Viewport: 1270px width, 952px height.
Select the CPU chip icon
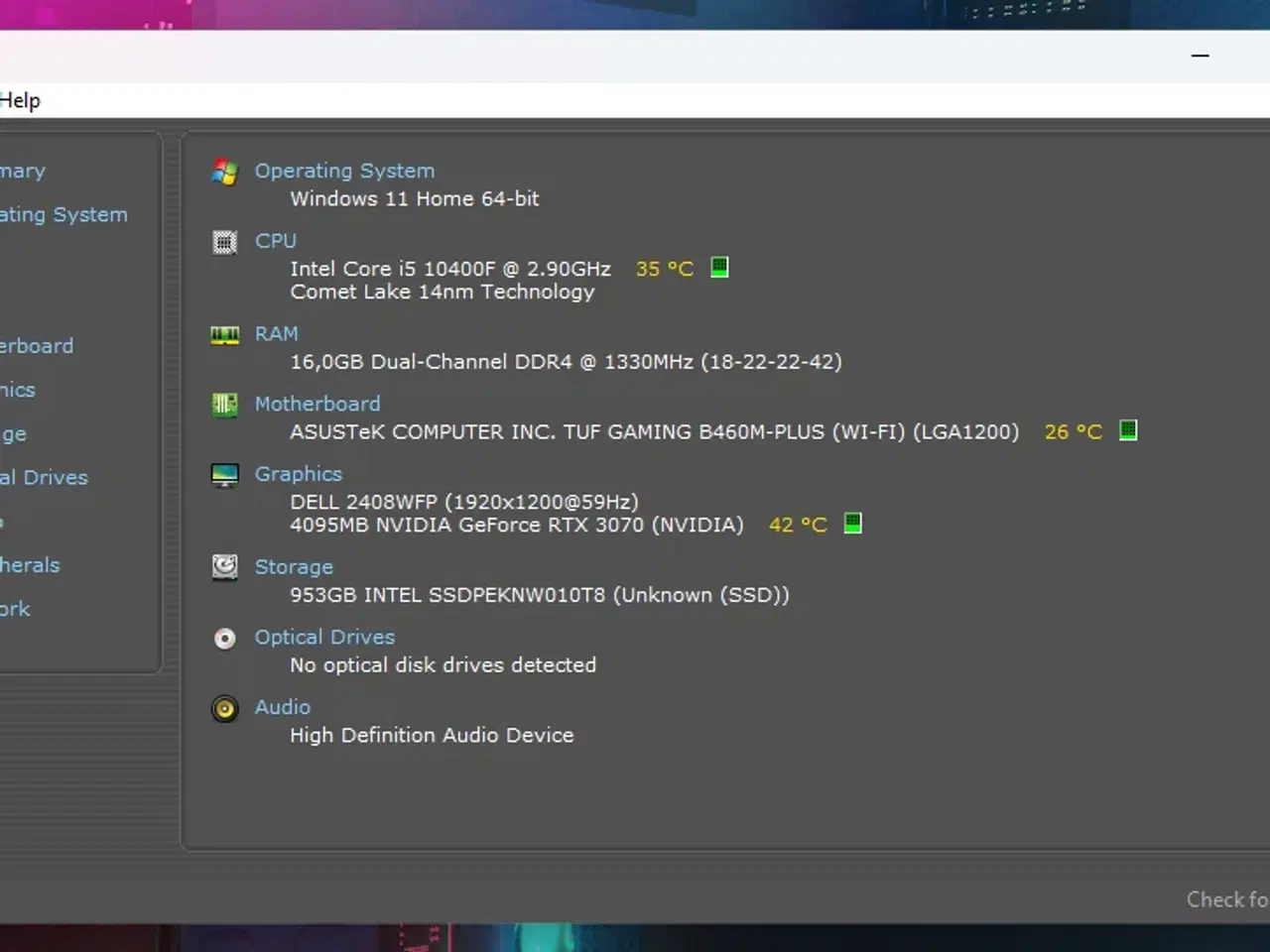tap(224, 241)
